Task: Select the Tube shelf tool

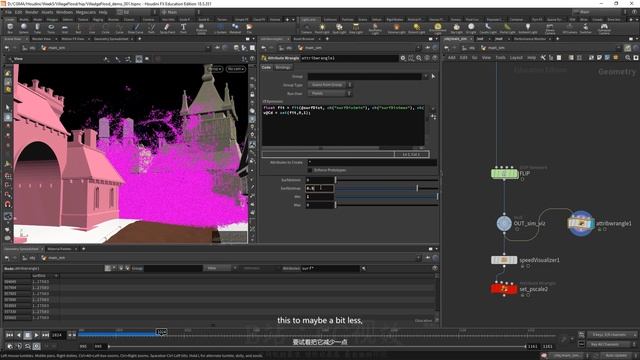Action: tap(37, 28)
